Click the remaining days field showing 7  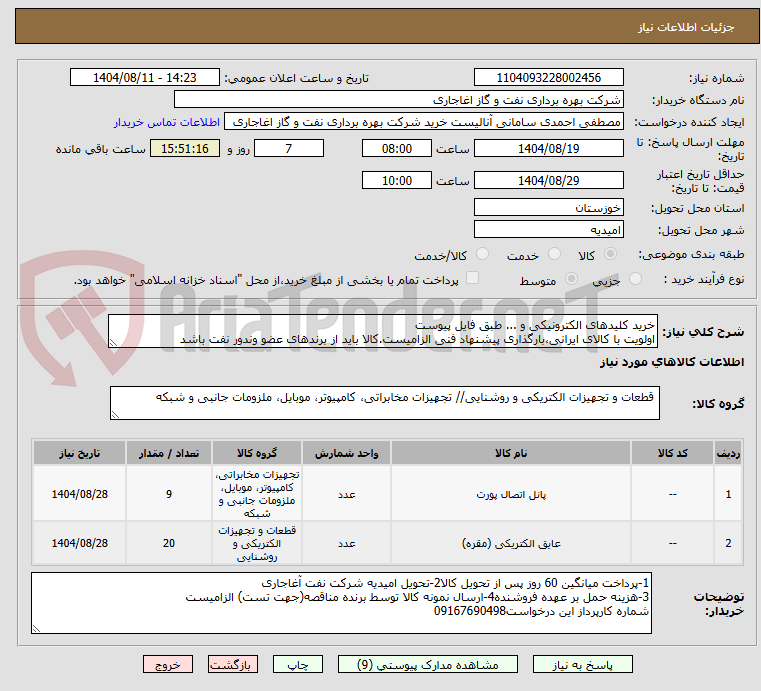pyautogui.click(x=289, y=148)
